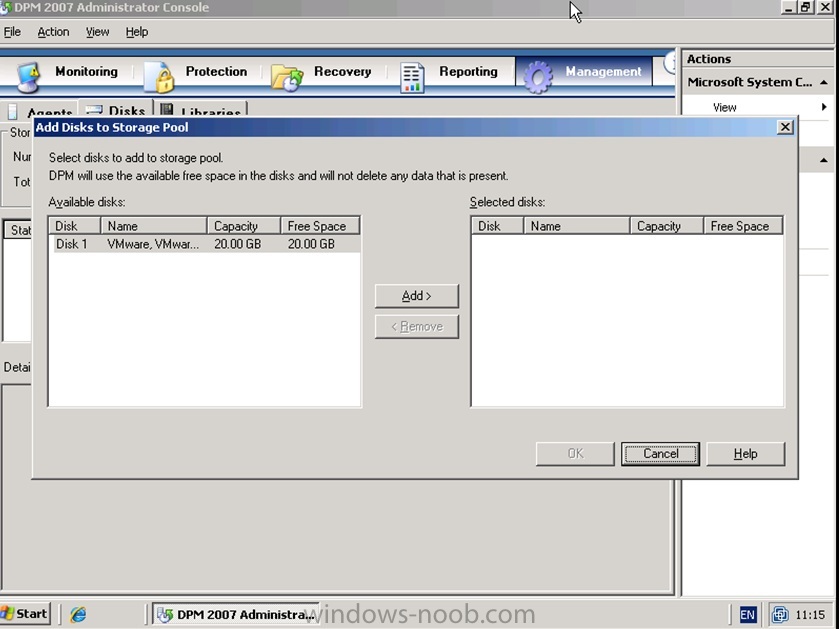The image size is (839, 629).
Task: Select the Disks subtab
Action: click(x=116, y=109)
